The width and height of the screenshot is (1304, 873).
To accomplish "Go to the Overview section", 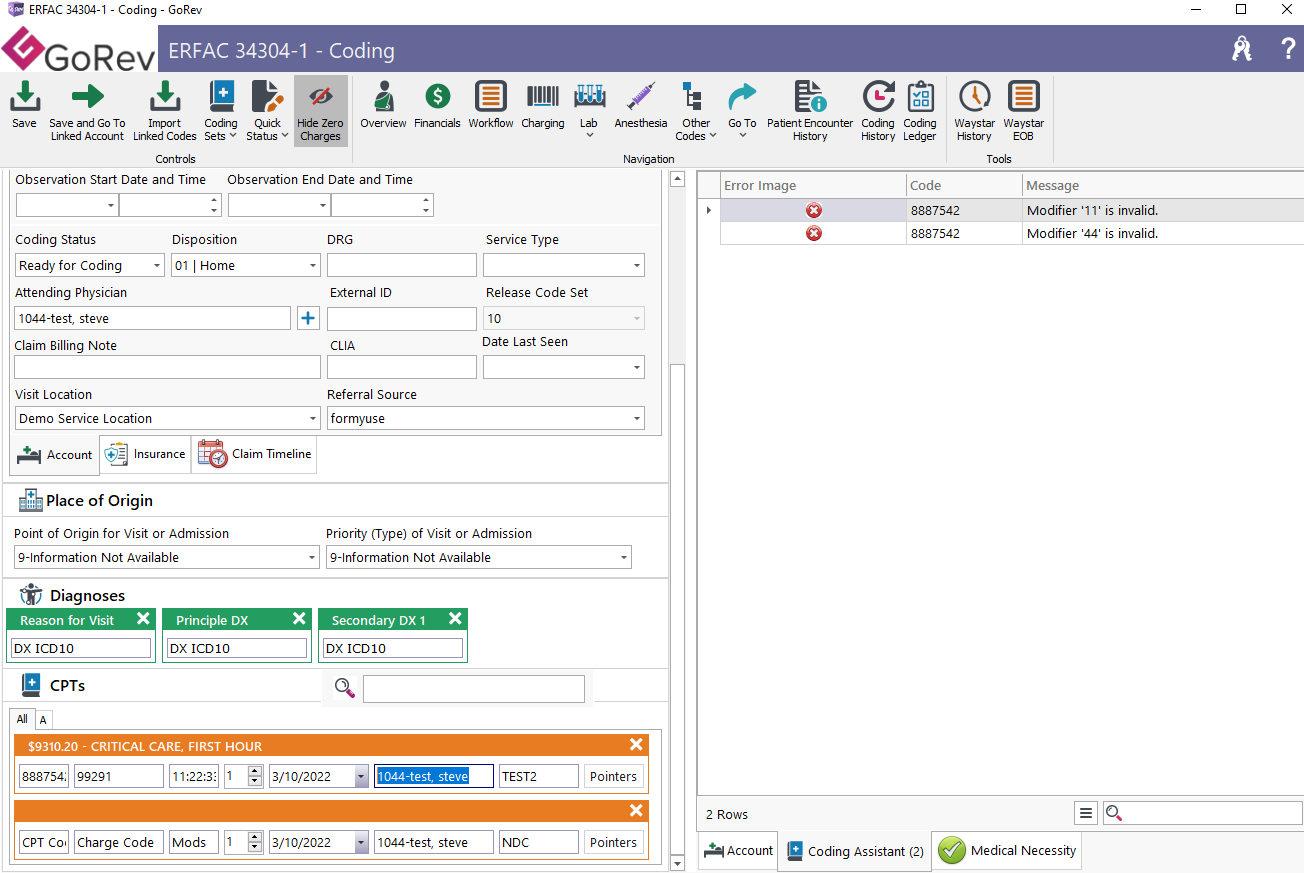I will [383, 105].
